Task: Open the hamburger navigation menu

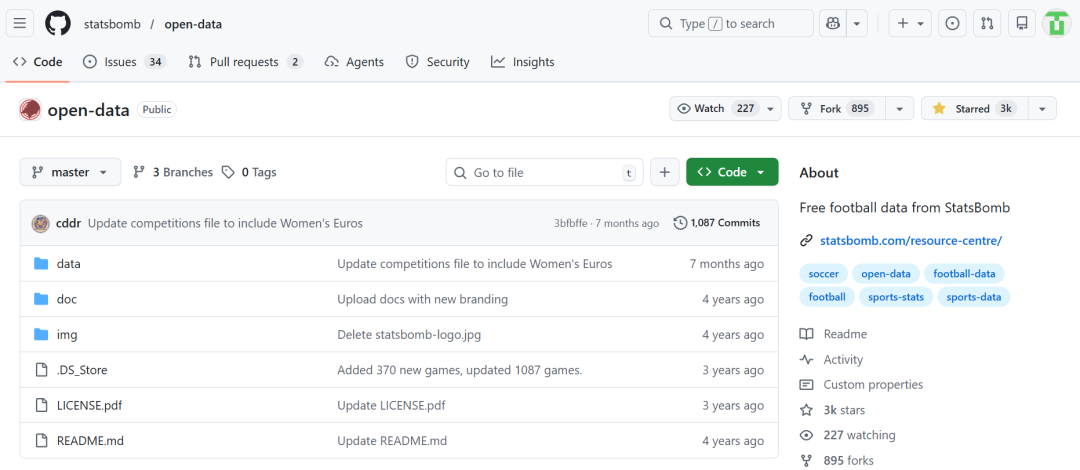Action: (22, 23)
